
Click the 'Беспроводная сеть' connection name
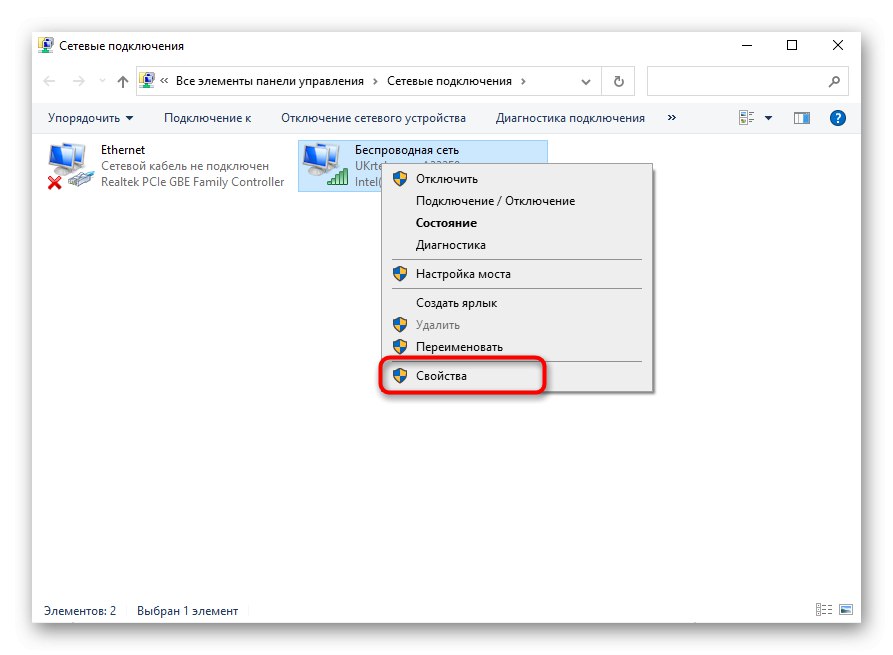click(x=407, y=150)
